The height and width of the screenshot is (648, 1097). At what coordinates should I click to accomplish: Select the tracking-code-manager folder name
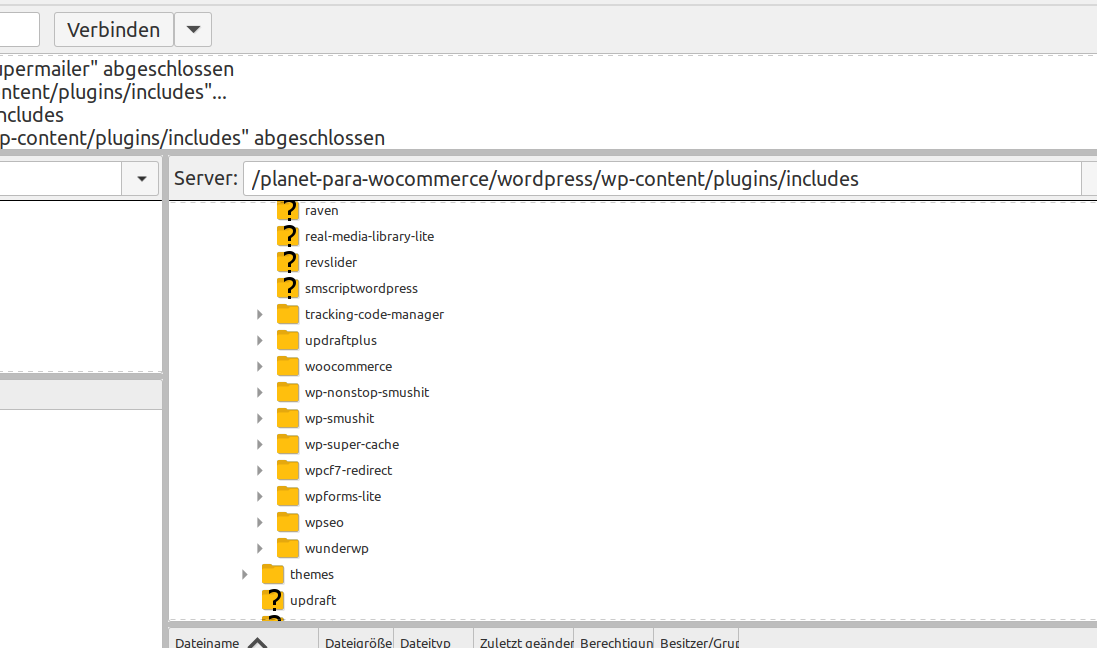[374, 314]
